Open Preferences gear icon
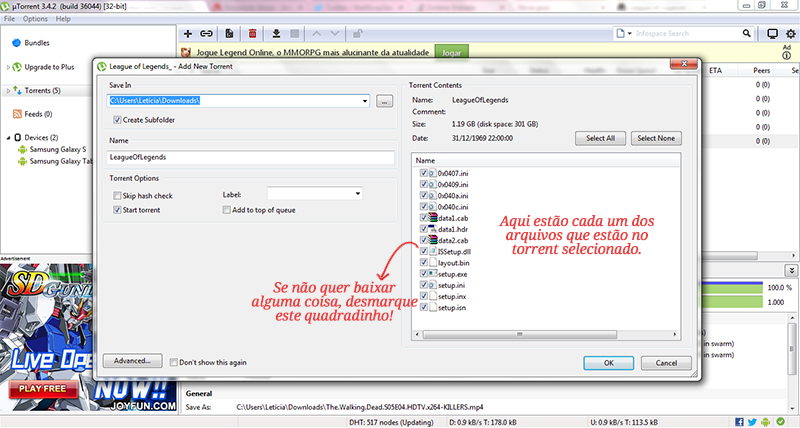The width and height of the screenshot is (800, 428). (791, 34)
